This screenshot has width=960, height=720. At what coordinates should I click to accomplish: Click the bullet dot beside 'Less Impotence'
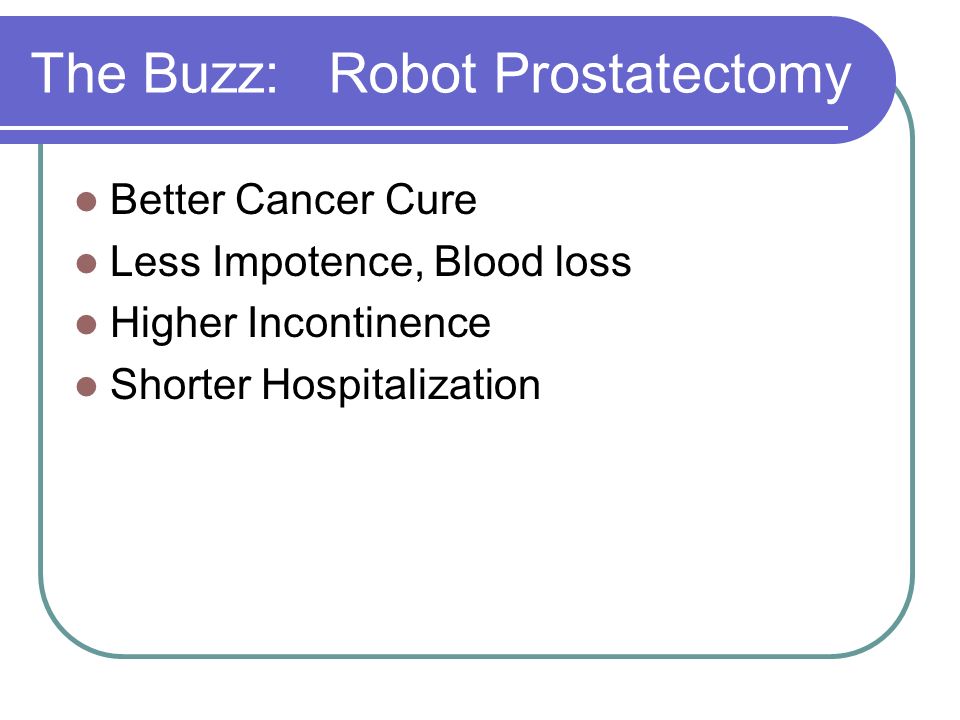87,264
